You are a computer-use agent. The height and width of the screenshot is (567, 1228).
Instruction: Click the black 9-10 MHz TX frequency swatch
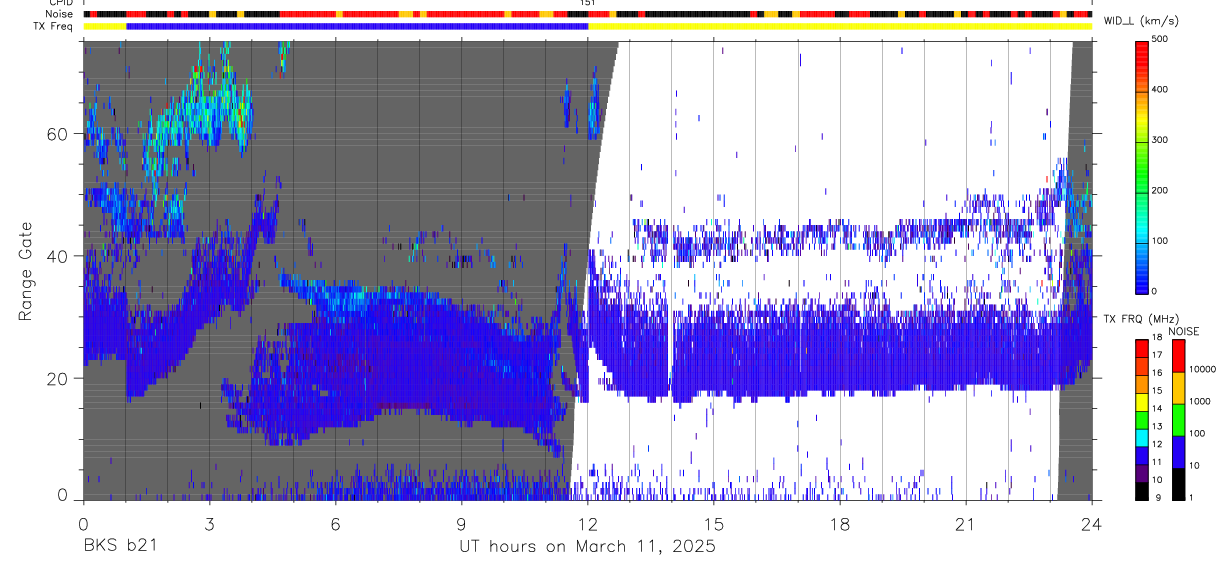(x=1141, y=491)
